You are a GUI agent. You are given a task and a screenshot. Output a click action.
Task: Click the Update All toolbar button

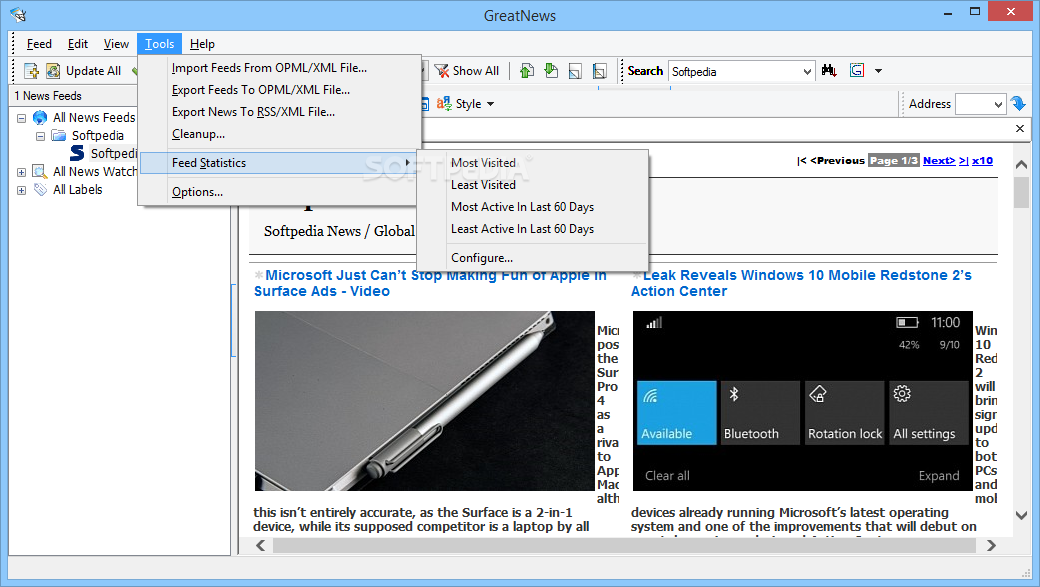coord(84,71)
